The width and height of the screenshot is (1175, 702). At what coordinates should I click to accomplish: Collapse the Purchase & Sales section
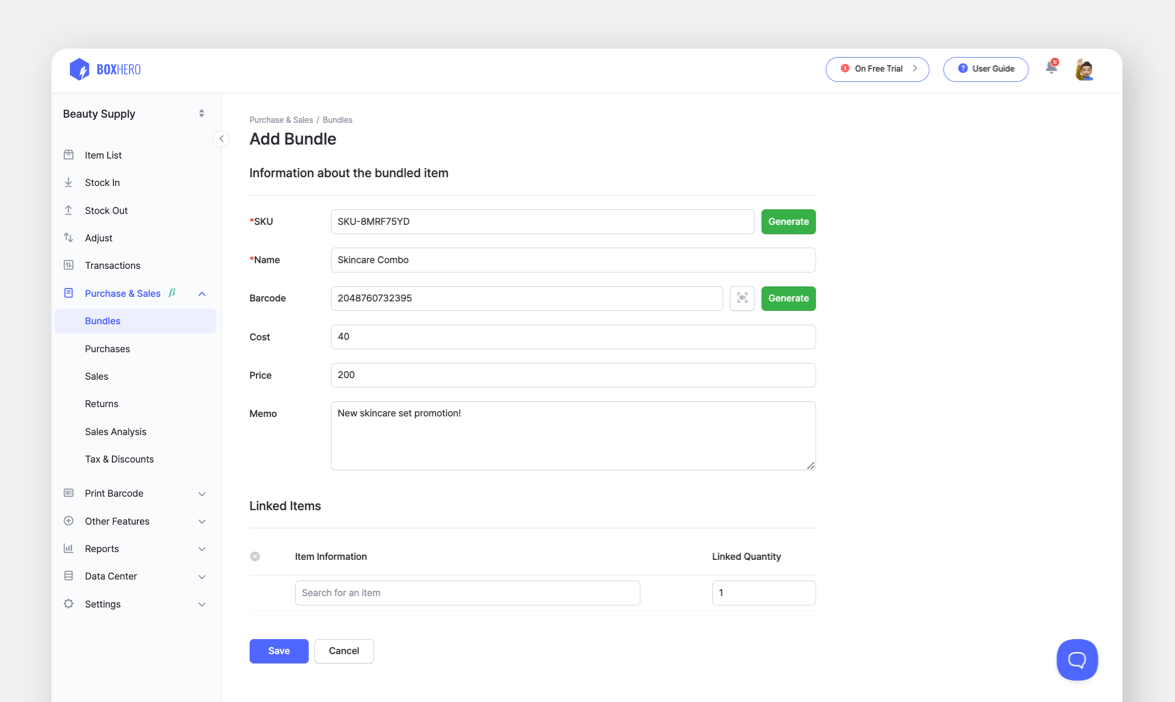(x=202, y=293)
